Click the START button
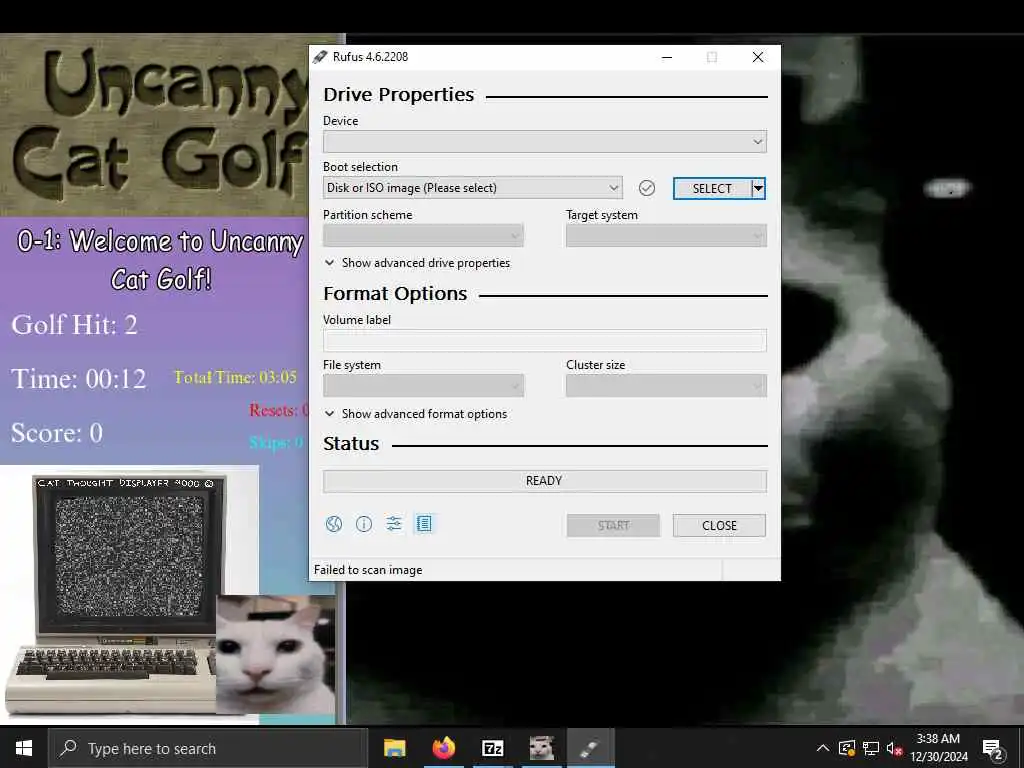Screen dimensions: 1024x768 tap(613, 526)
